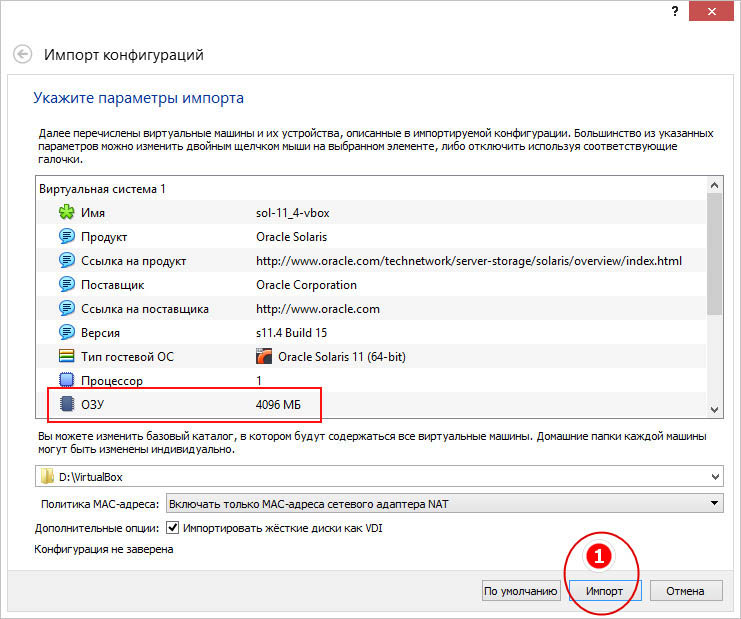Open the Политика MAC-адреса dropdown

(x=444, y=504)
